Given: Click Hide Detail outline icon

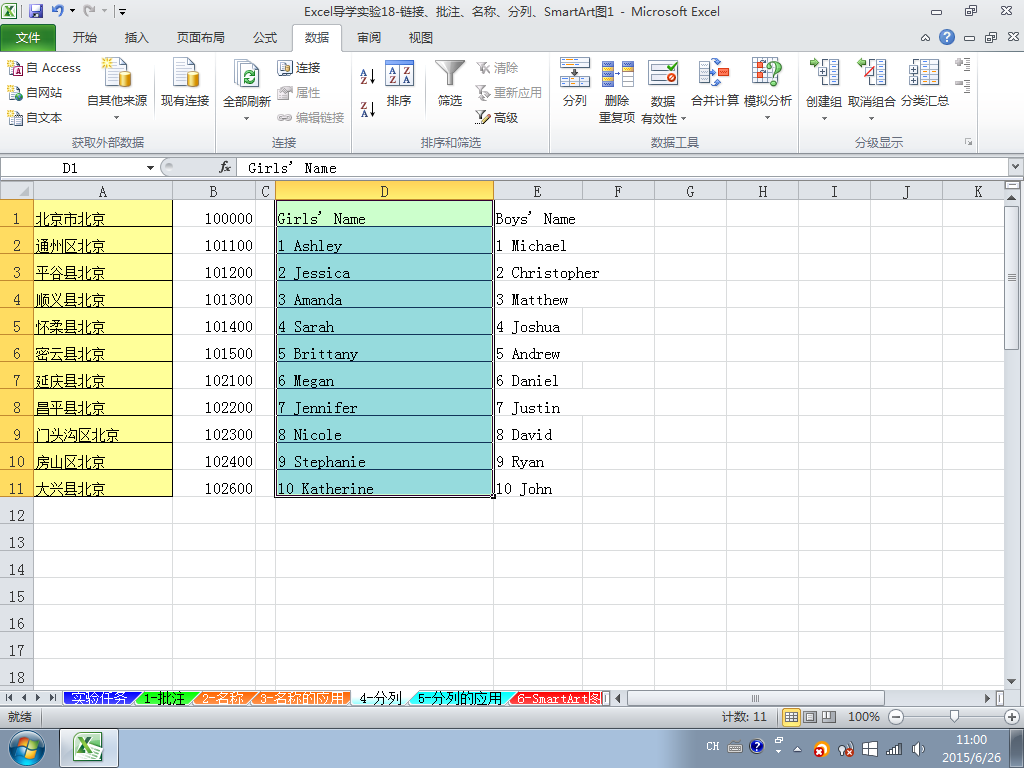Looking at the screenshot, I should pyautogui.click(x=963, y=86).
